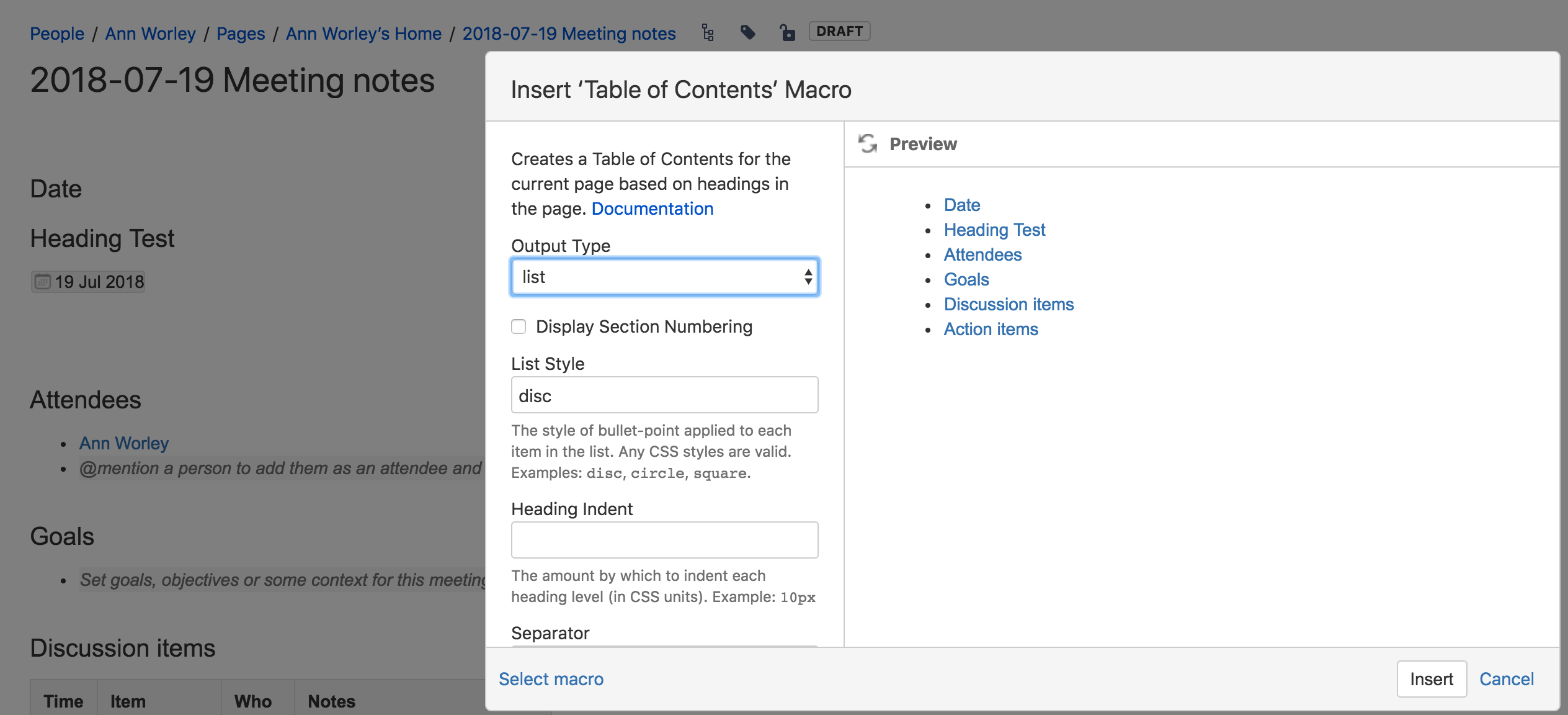Enable Display Section Numbering
The height and width of the screenshot is (715, 1568).
pos(519,326)
